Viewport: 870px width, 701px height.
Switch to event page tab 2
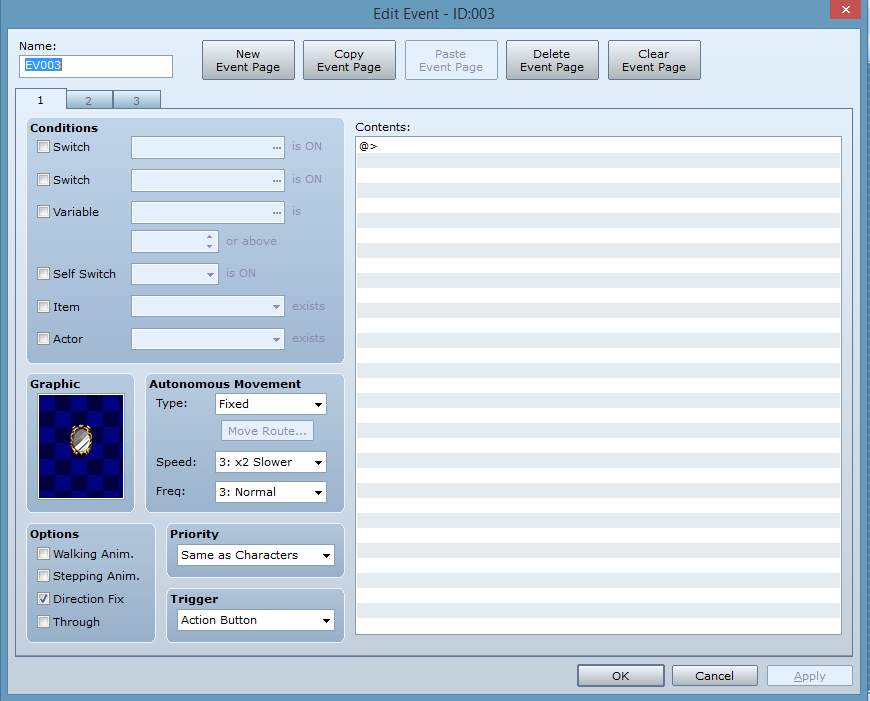pos(89,100)
